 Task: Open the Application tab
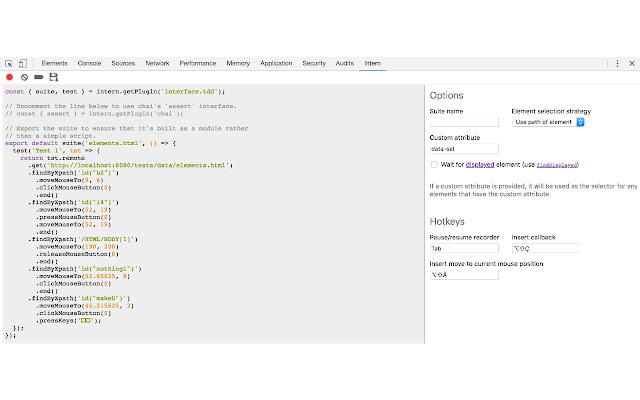(276, 63)
